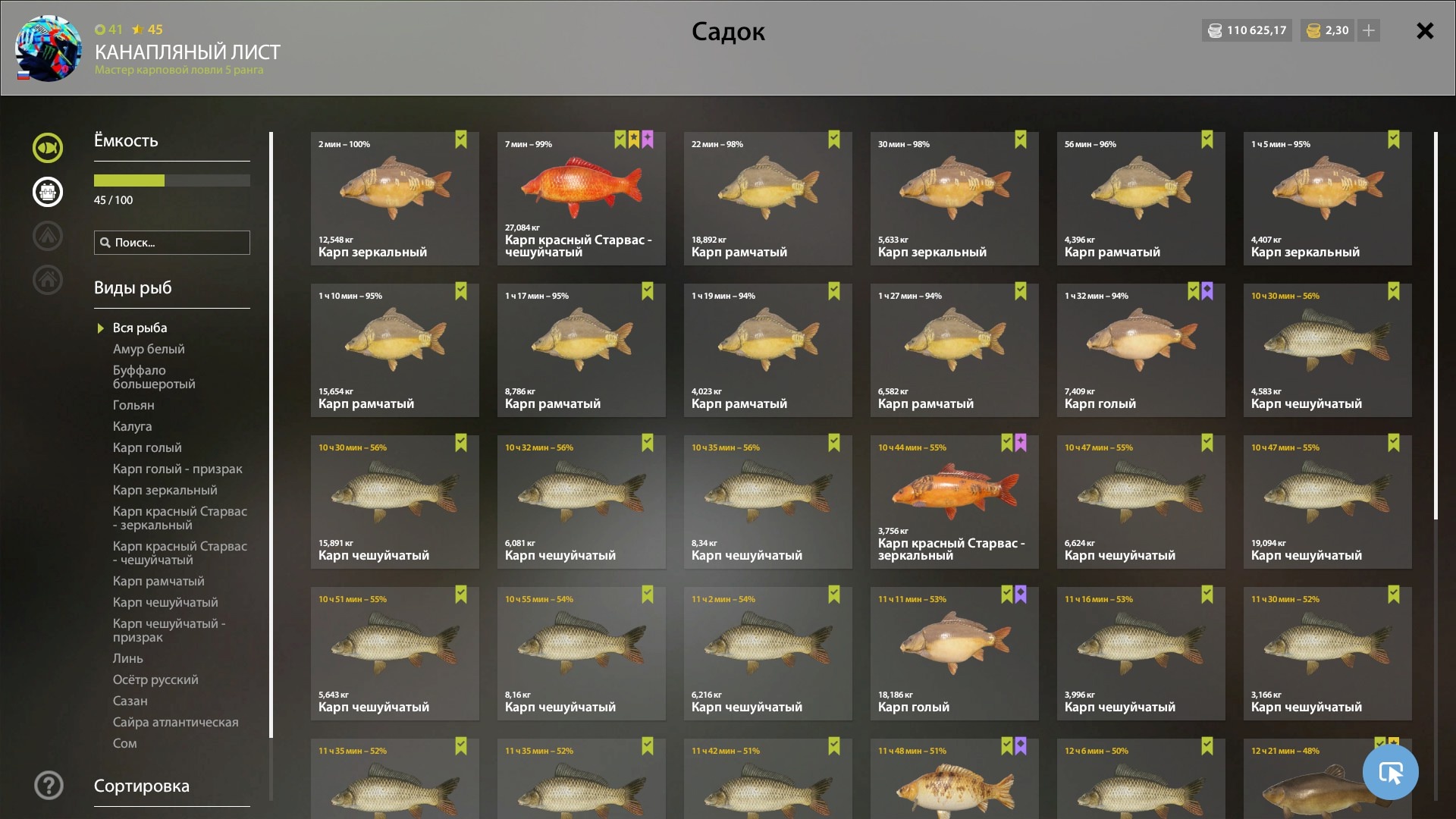Filter by Осётр русский species
This screenshot has width=1456, height=819.
(x=155, y=679)
